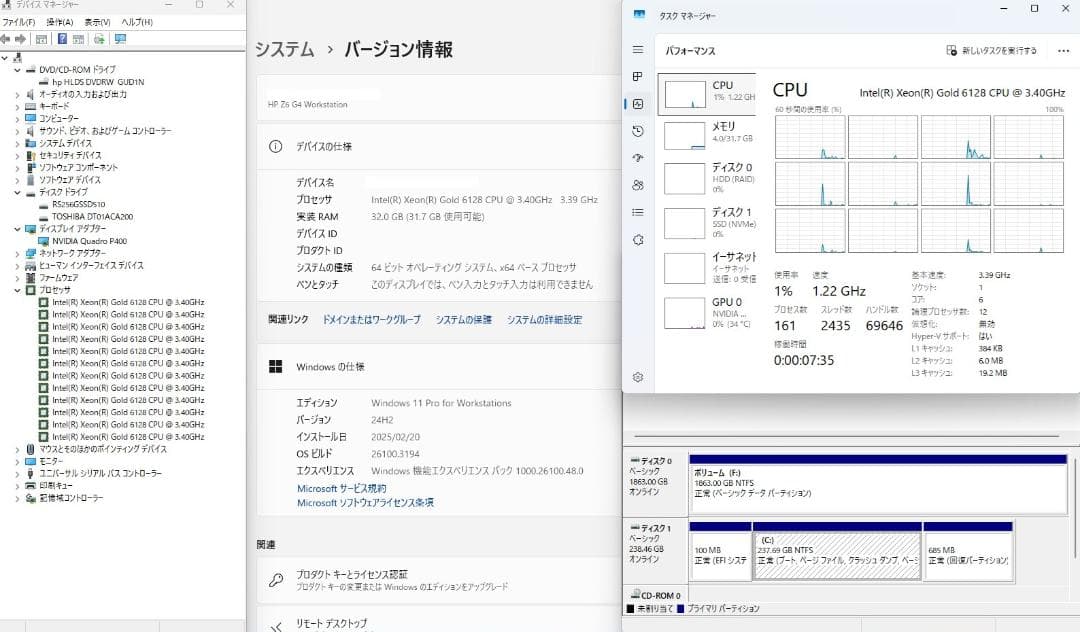Open the Processes view in Task Manager sidebar
The image size is (1080, 632).
pos(637,76)
